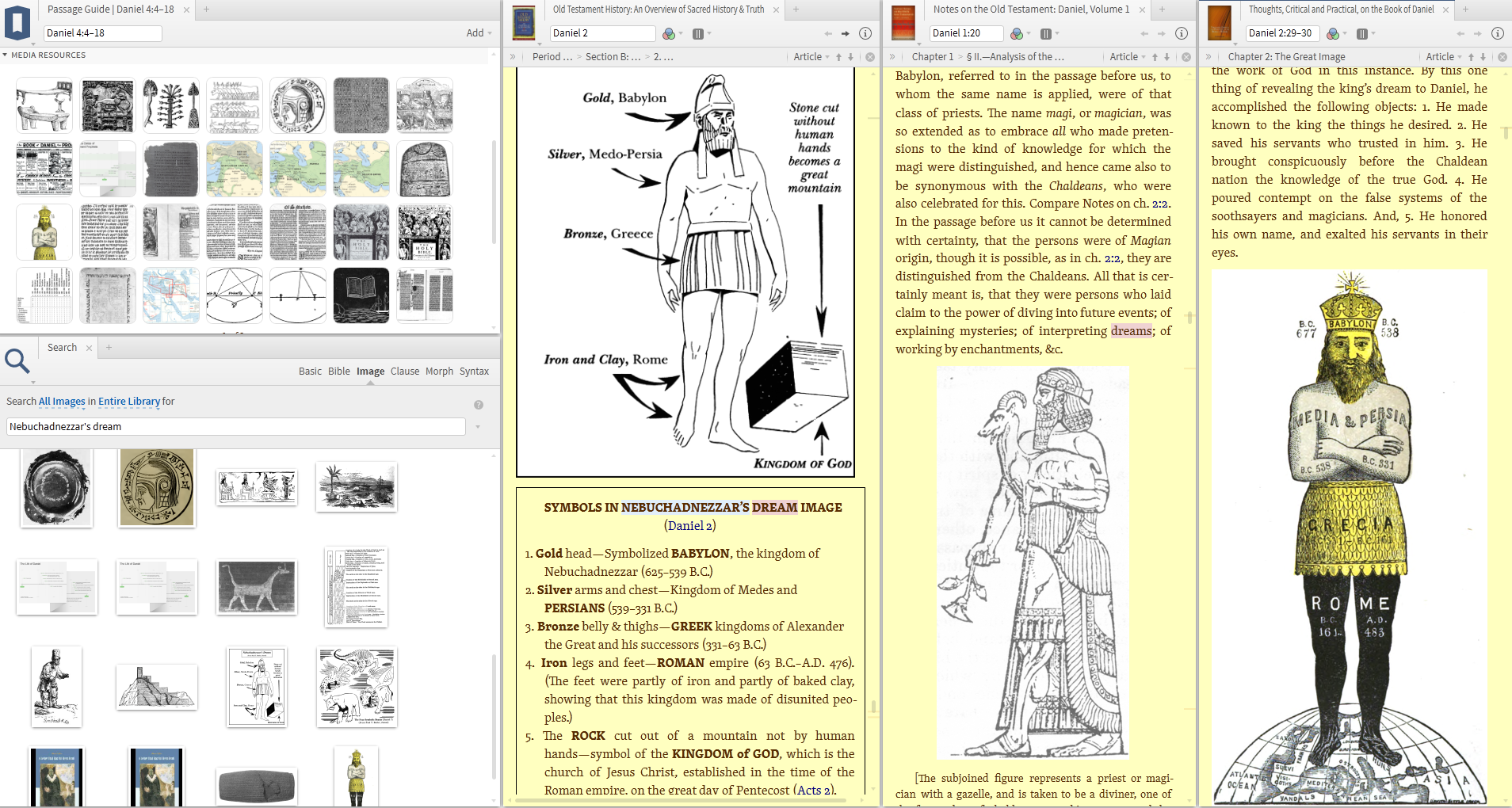Open column layout options in the Thoughts on Daniel panel
Image resolution: width=1512 pixels, height=808 pixels.
point(1365,33)
